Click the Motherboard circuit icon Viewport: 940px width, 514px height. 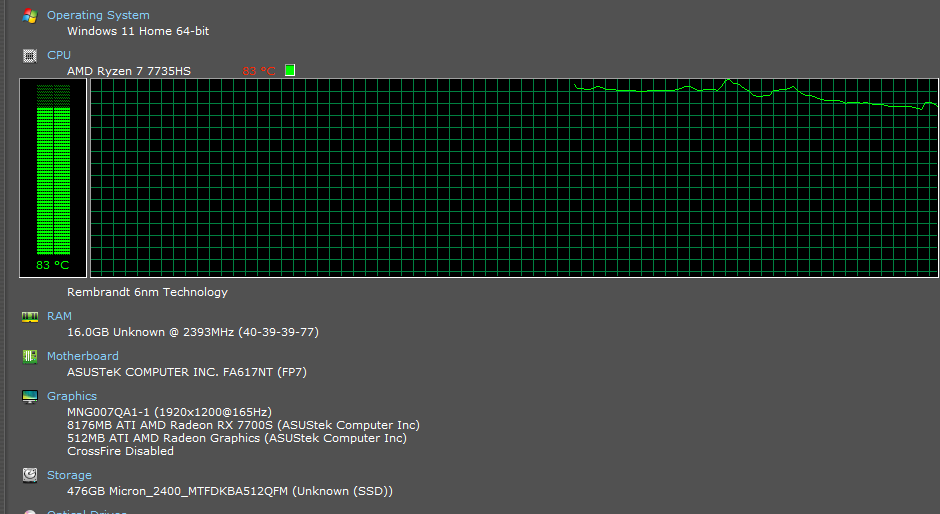pos(29,357)
